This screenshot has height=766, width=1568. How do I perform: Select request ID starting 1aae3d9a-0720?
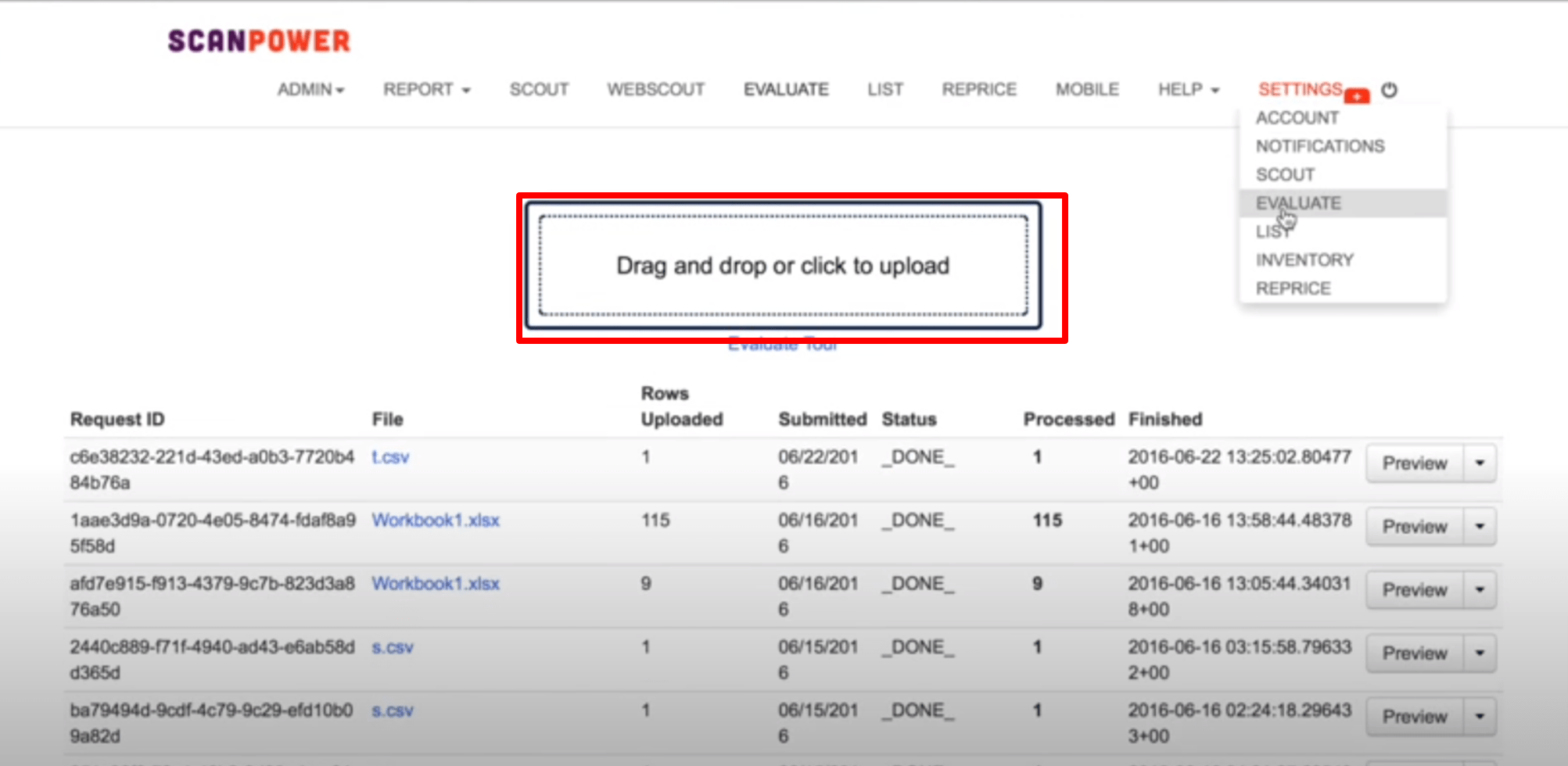213,533
